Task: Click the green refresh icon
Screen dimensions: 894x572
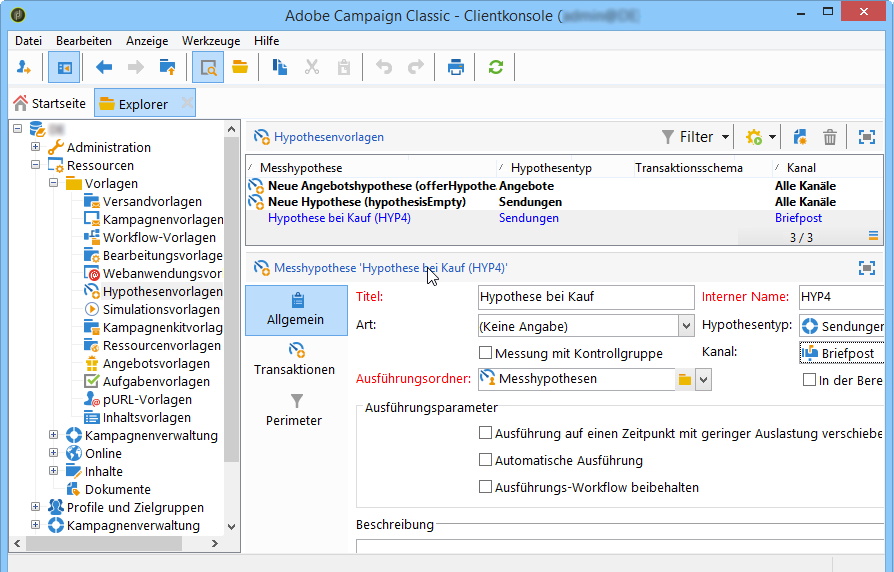Action: (495, 67)
